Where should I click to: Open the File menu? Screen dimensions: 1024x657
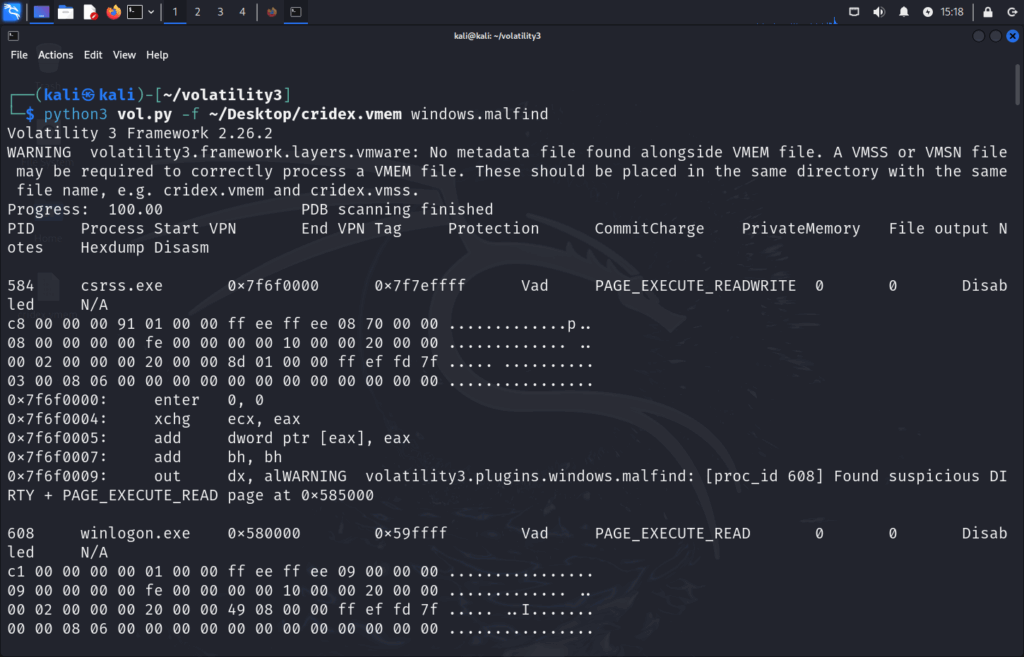[19, 55]
